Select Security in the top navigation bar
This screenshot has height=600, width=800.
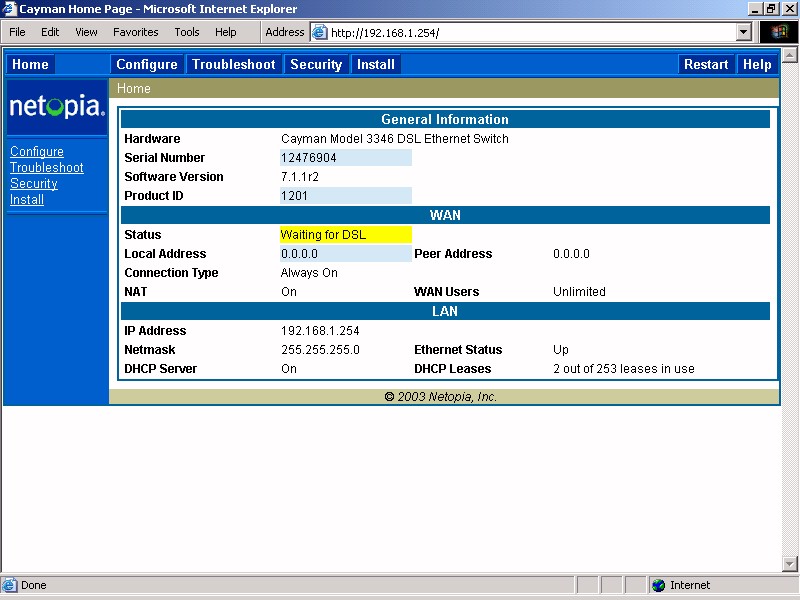(316, 64)
